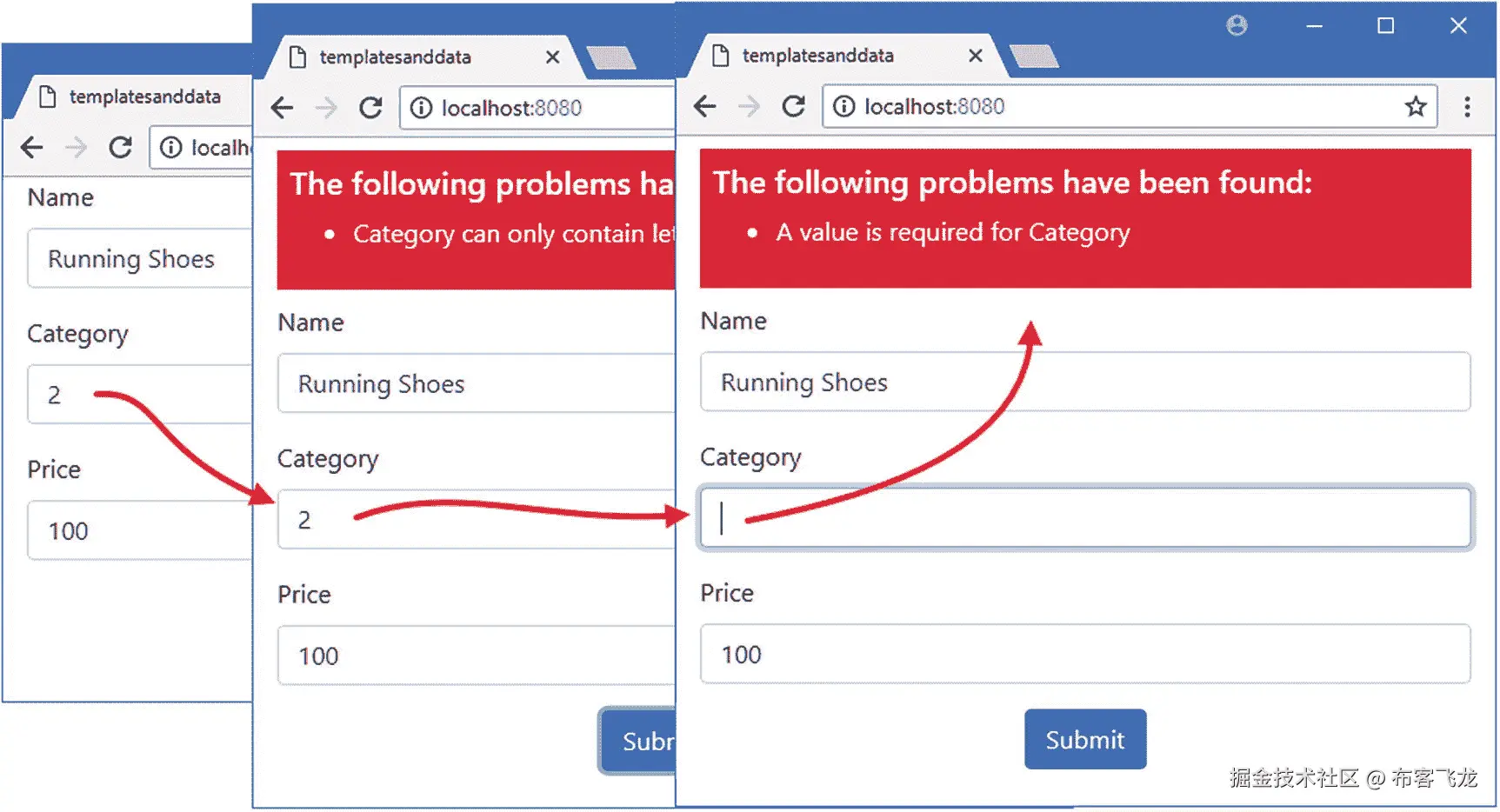Screen dimensions: 1500x812
Task: Click Submit button in rightmost form
Action: pos(1084,740)
